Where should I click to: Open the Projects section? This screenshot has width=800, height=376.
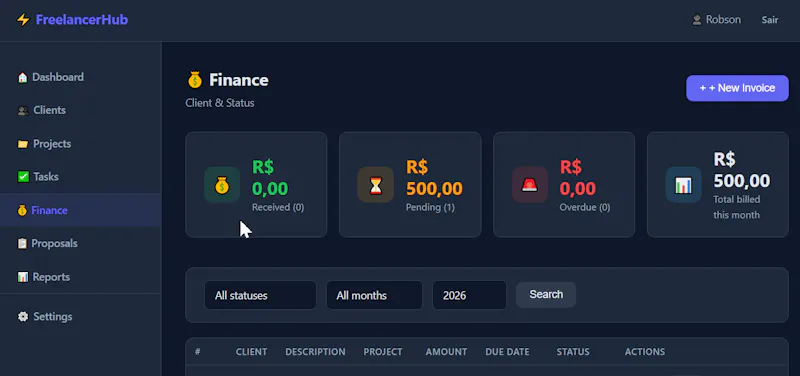point(81,144)
